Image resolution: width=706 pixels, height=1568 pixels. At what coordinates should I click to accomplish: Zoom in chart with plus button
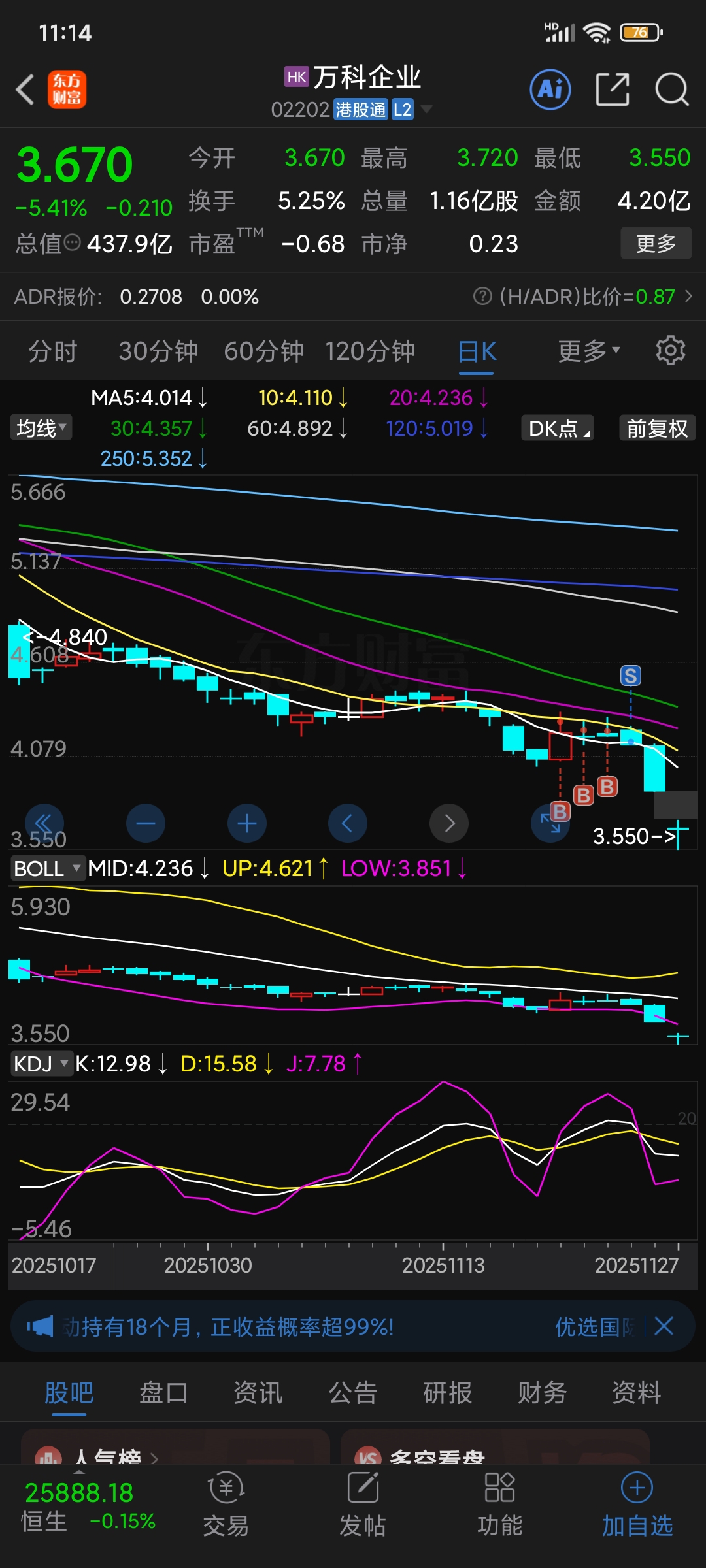(247, 823)
